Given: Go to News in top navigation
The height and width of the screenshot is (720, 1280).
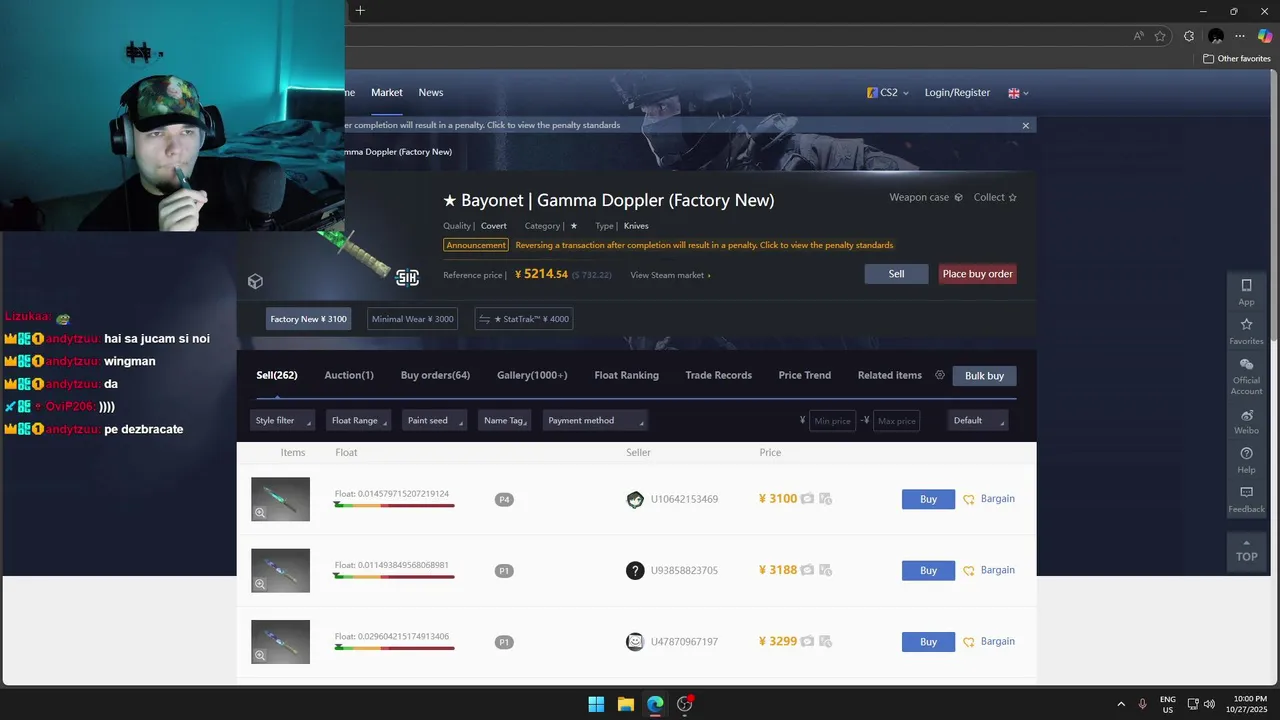Looking at the screenshot, I should tap(431, 92).
